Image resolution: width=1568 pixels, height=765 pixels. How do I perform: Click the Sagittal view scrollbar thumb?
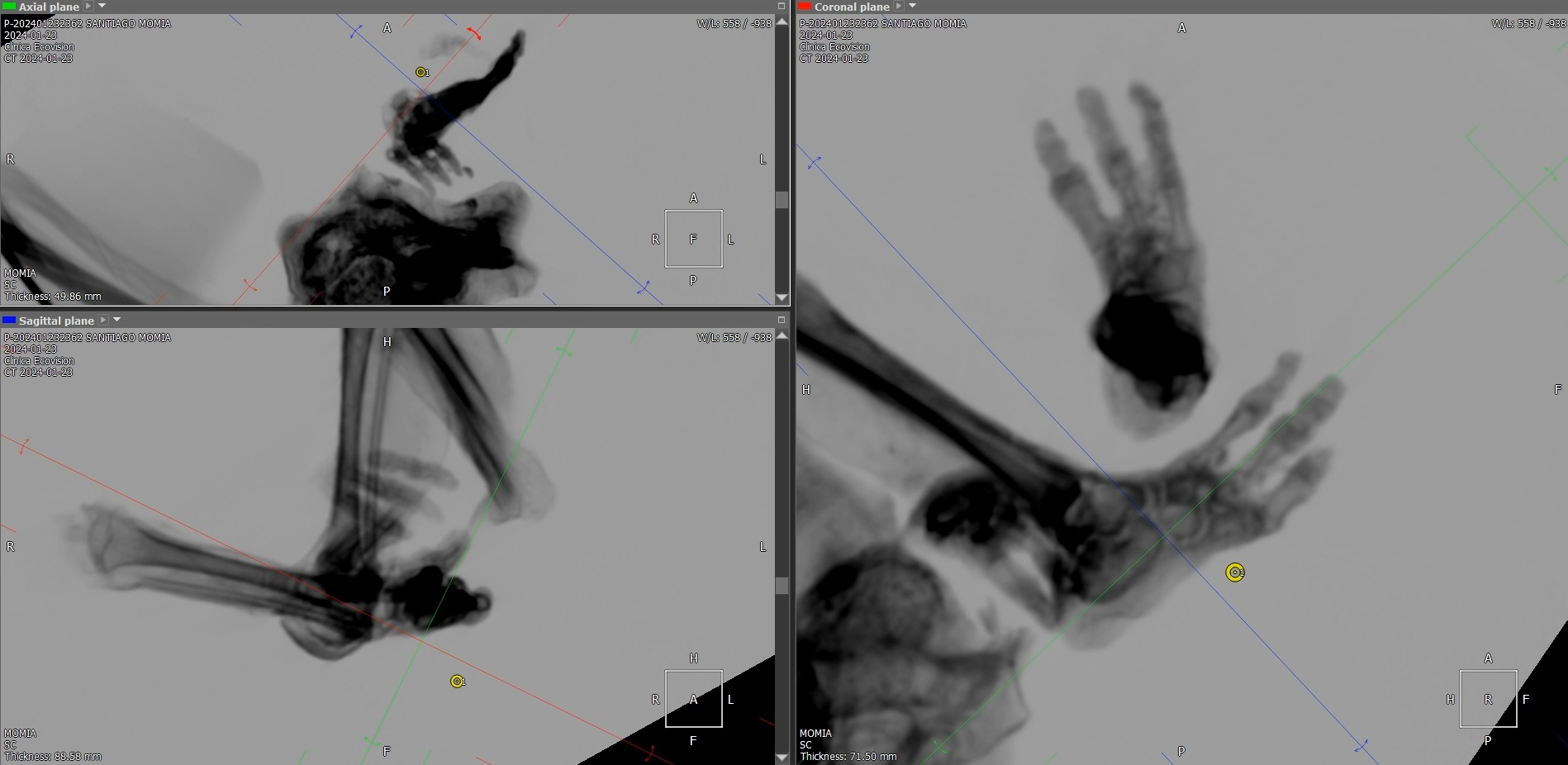pyautogui.click(x=782, y=586)
